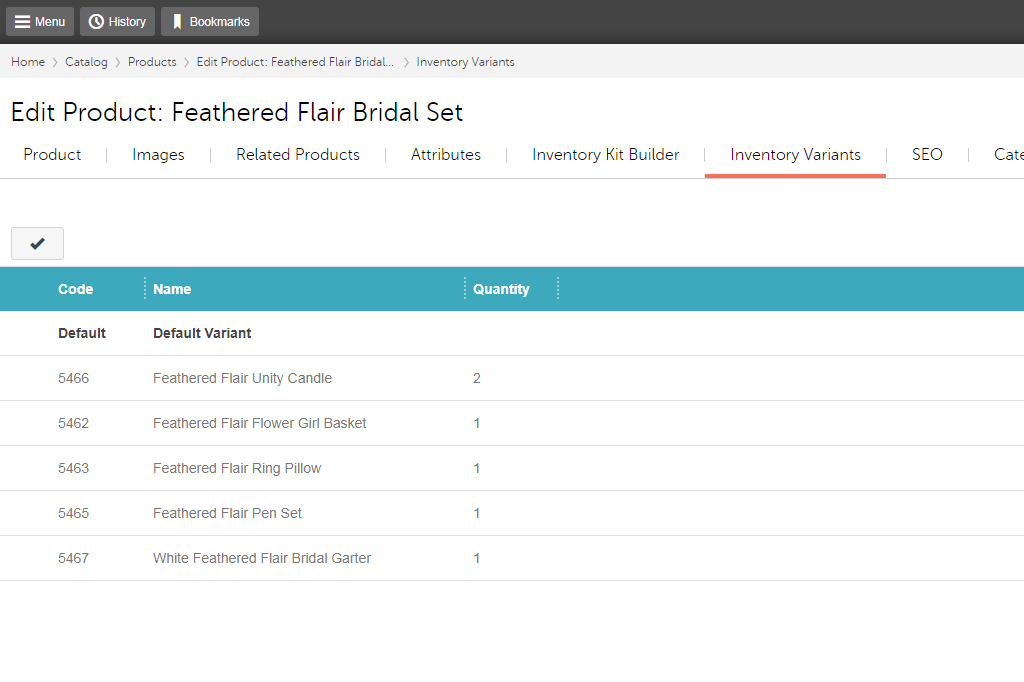
Task: Select the SEO tab
Action: (x=927, y=155)
